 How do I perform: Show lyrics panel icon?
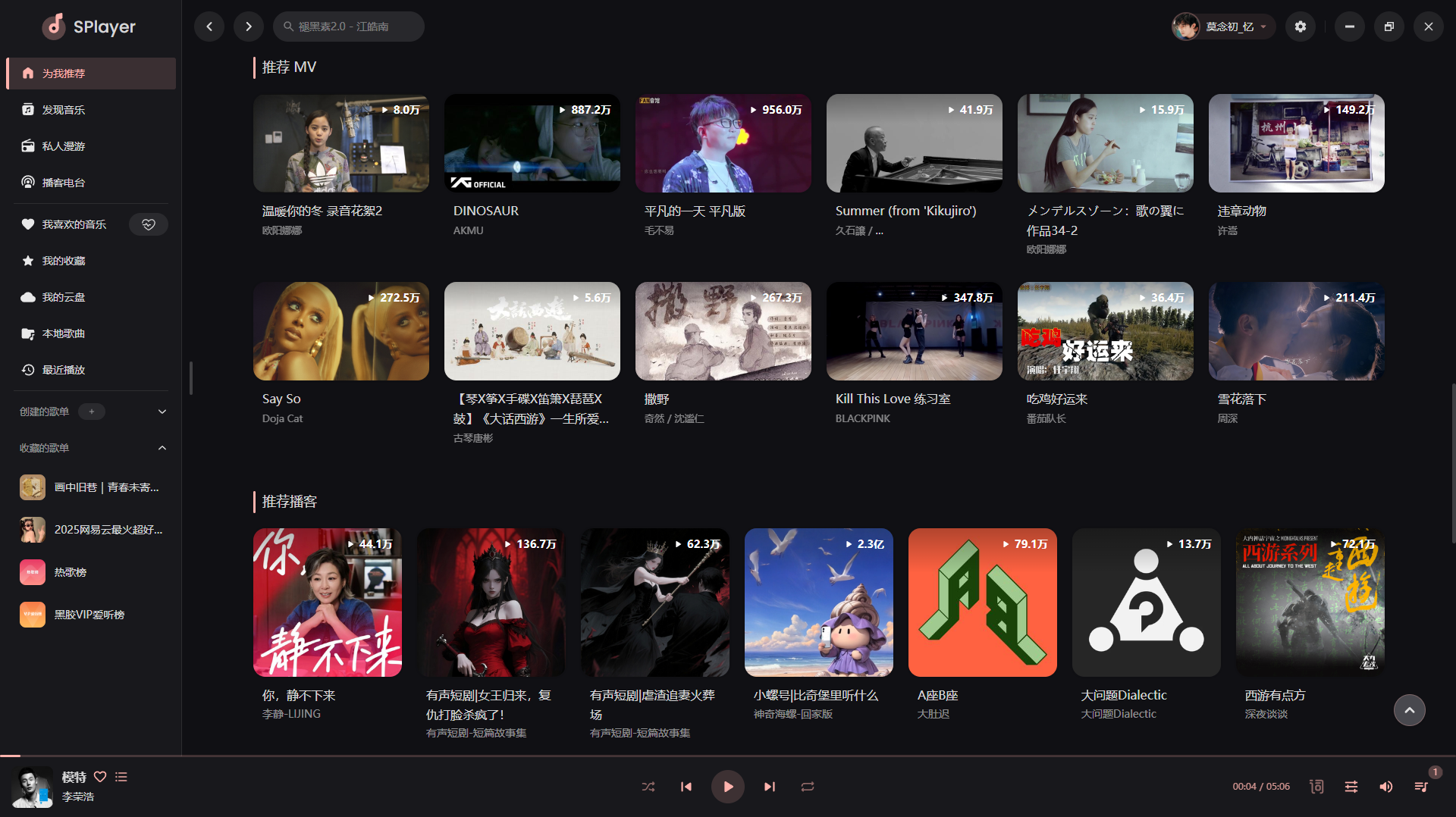[x=1316, y=787]
